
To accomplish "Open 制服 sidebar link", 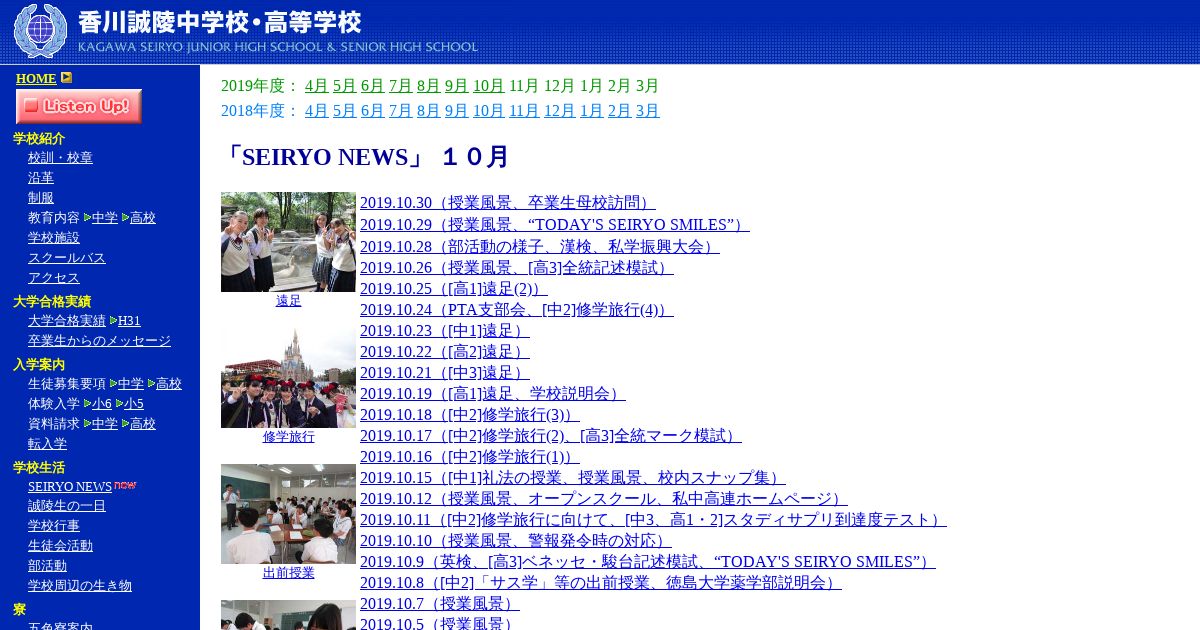I will 41,198.
